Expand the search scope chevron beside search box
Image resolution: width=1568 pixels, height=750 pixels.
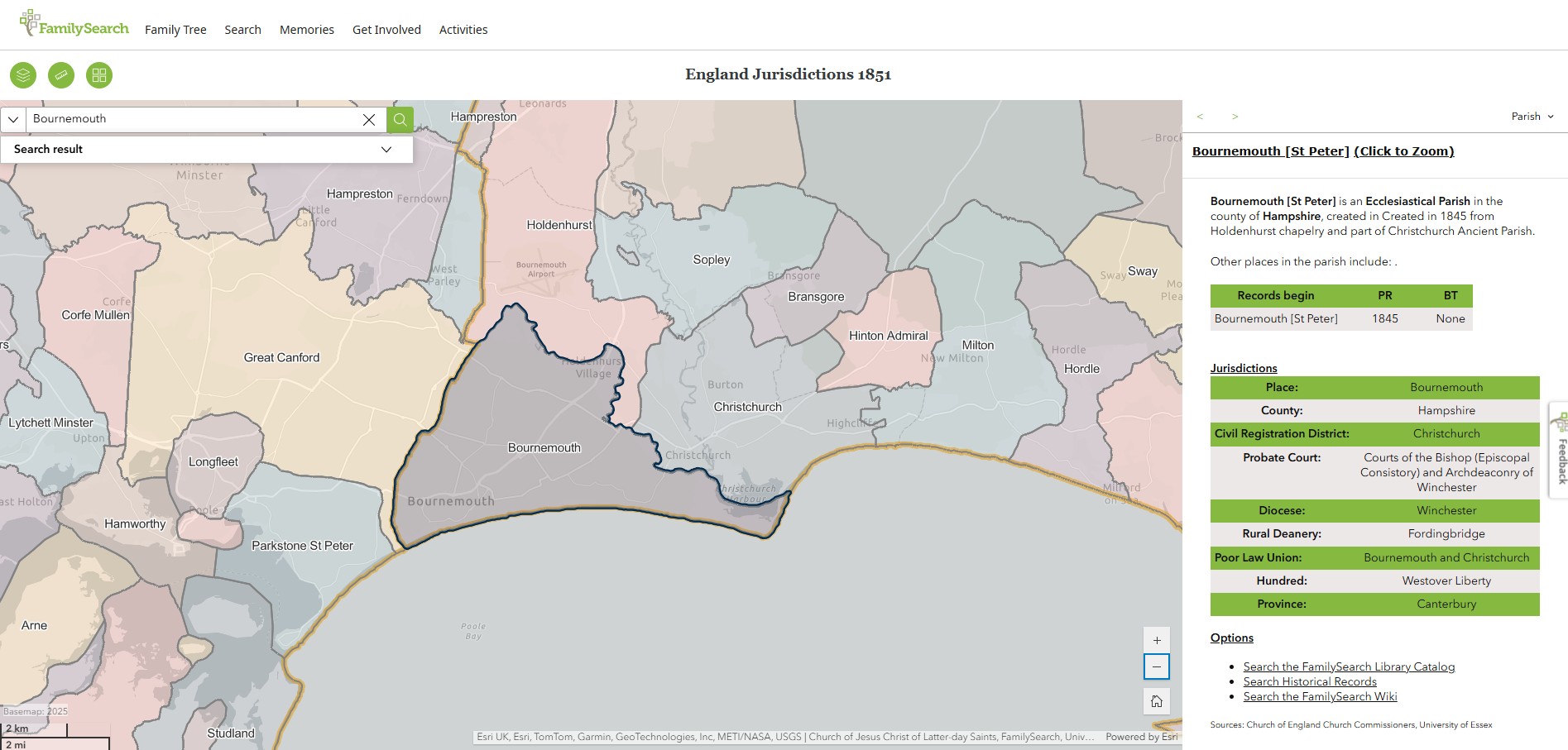(x=13, y=119)
